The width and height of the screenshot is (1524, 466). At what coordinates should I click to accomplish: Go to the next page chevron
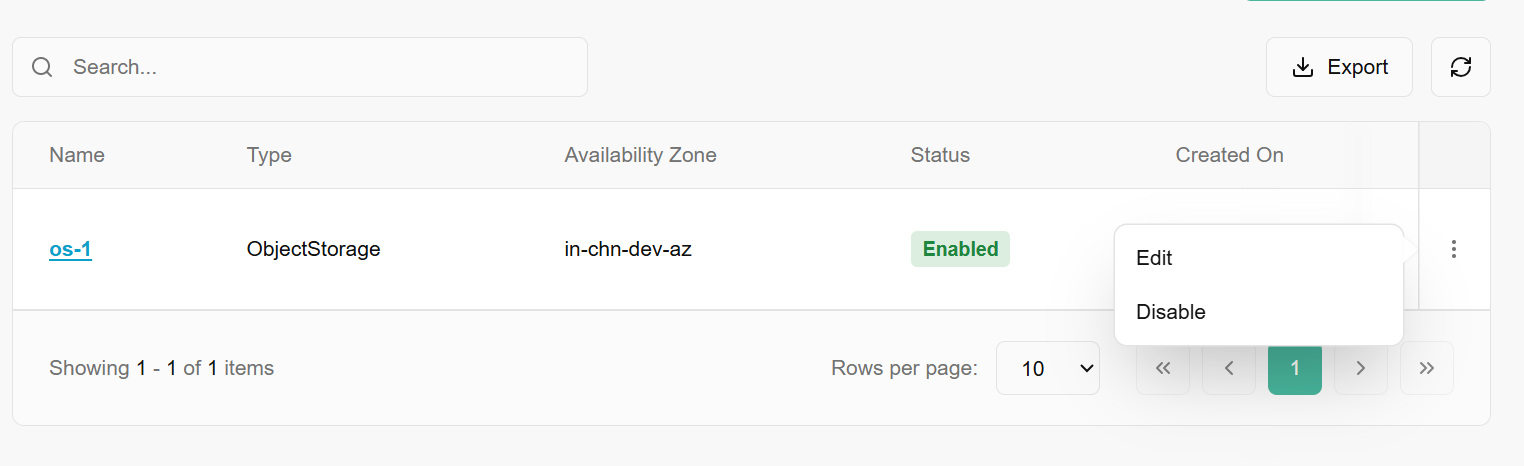[1361, 368]
